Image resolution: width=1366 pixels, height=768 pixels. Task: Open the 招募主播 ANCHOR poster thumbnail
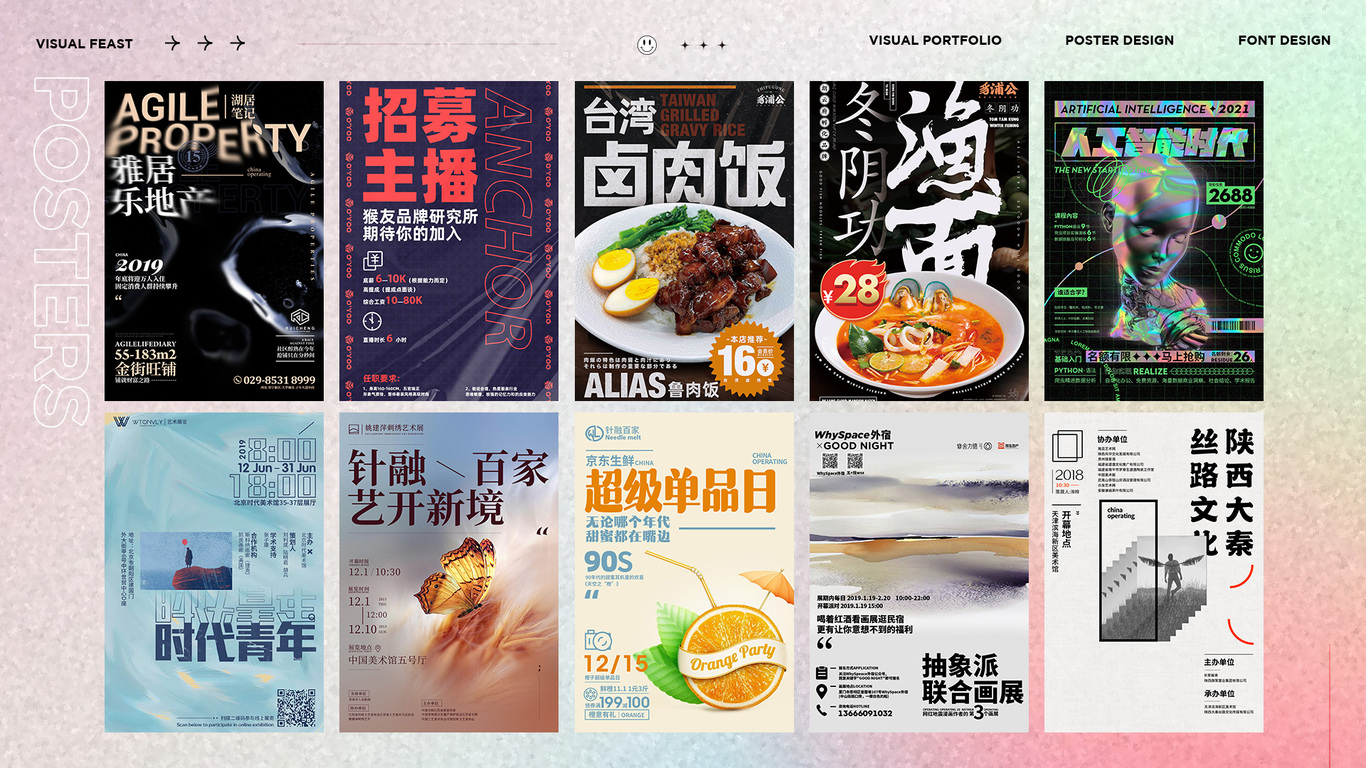pos(449,241)
